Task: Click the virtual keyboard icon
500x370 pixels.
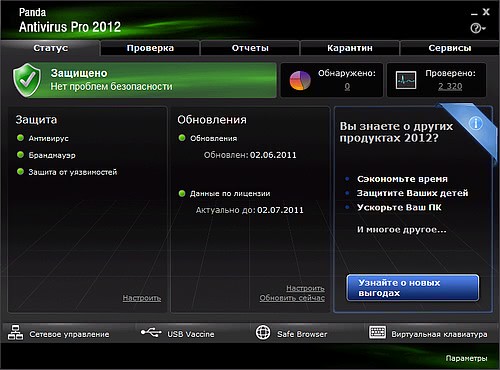Action: point(377,332)
